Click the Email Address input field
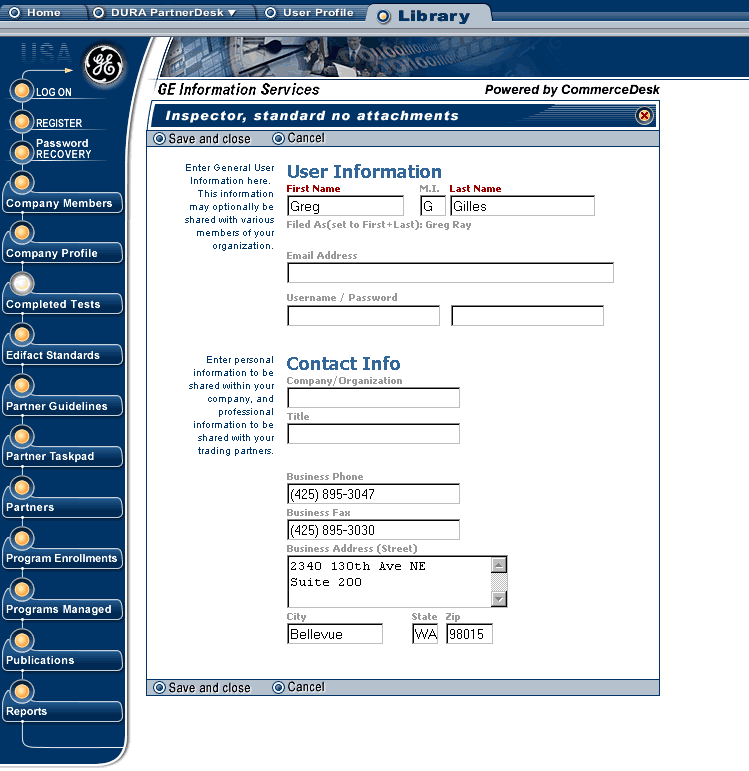 click(449, 273)
